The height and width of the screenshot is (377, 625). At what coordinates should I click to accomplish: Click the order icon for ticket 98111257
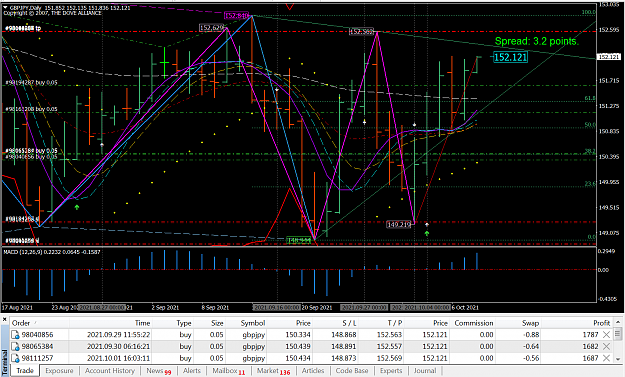pyautogui.click(x=15, y=358)
